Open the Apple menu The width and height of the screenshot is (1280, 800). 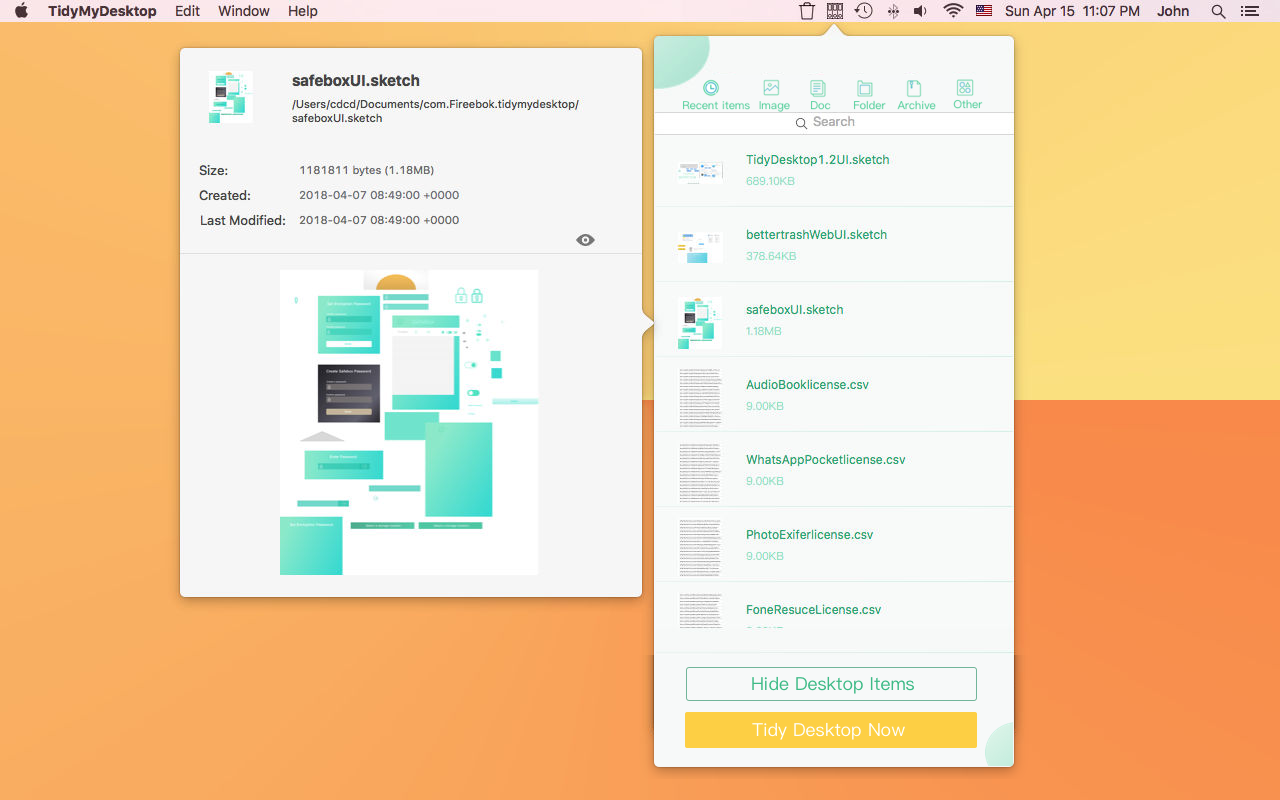click(x=22, y=11)
